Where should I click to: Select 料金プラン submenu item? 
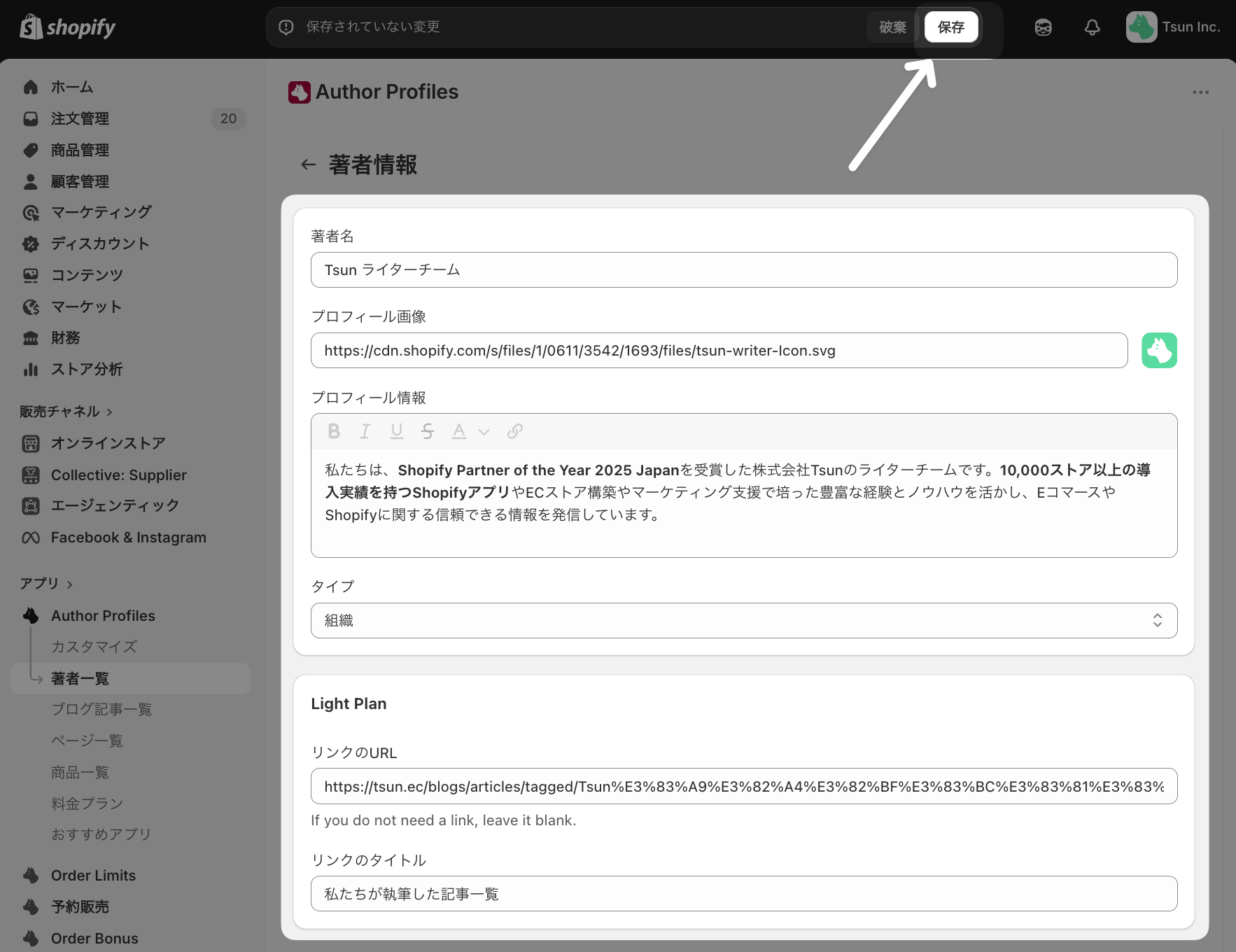[87, 803]
